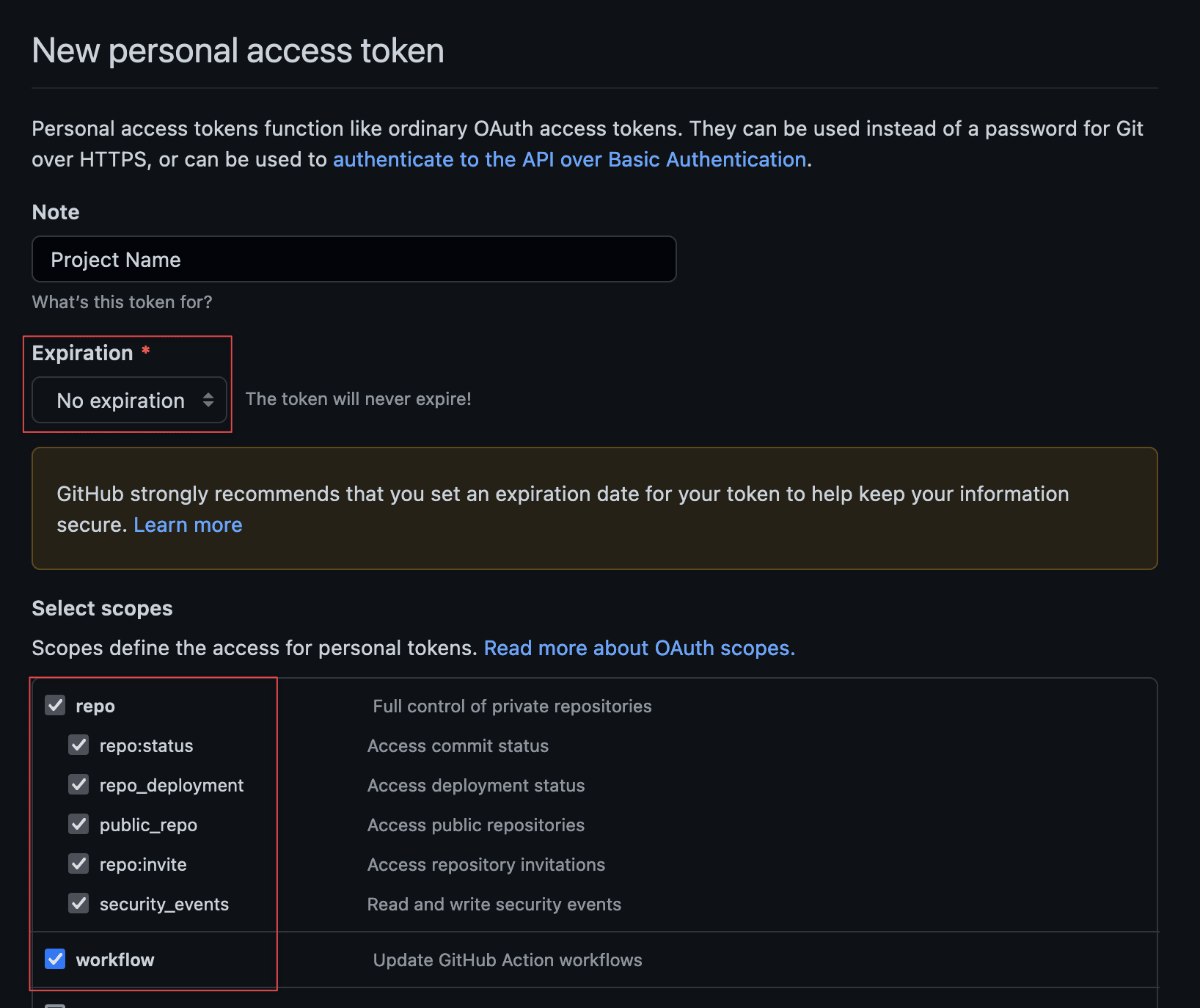Uncheck the repo:status scope checkbox
Viewport: 1200px width, 1008px height.
click(79, 745)
